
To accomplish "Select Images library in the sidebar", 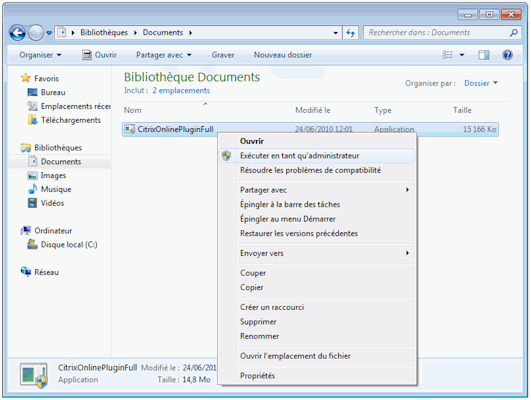I will (x=47, y=175).
